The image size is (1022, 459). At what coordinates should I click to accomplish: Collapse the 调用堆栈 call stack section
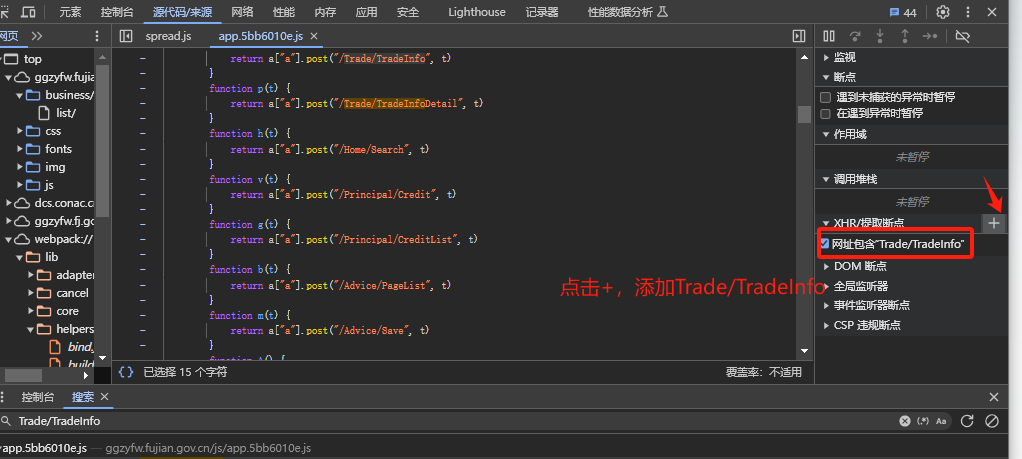(x=827, y=179)
